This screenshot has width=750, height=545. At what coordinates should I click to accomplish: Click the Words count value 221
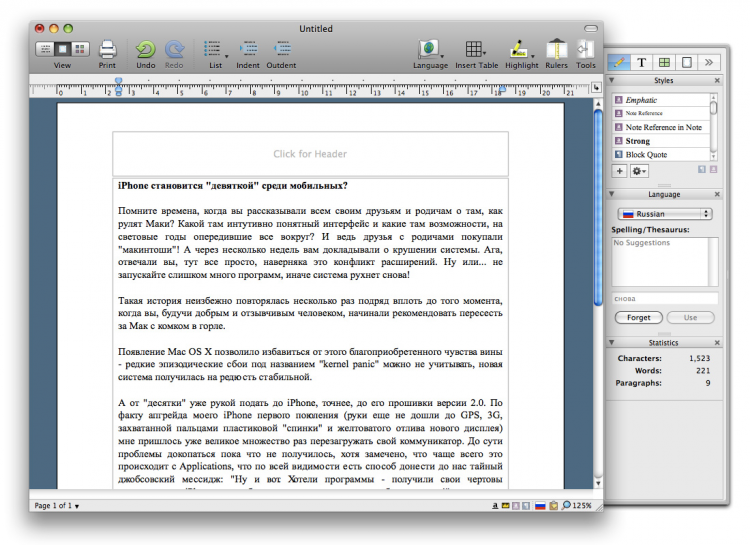(703, 370)
